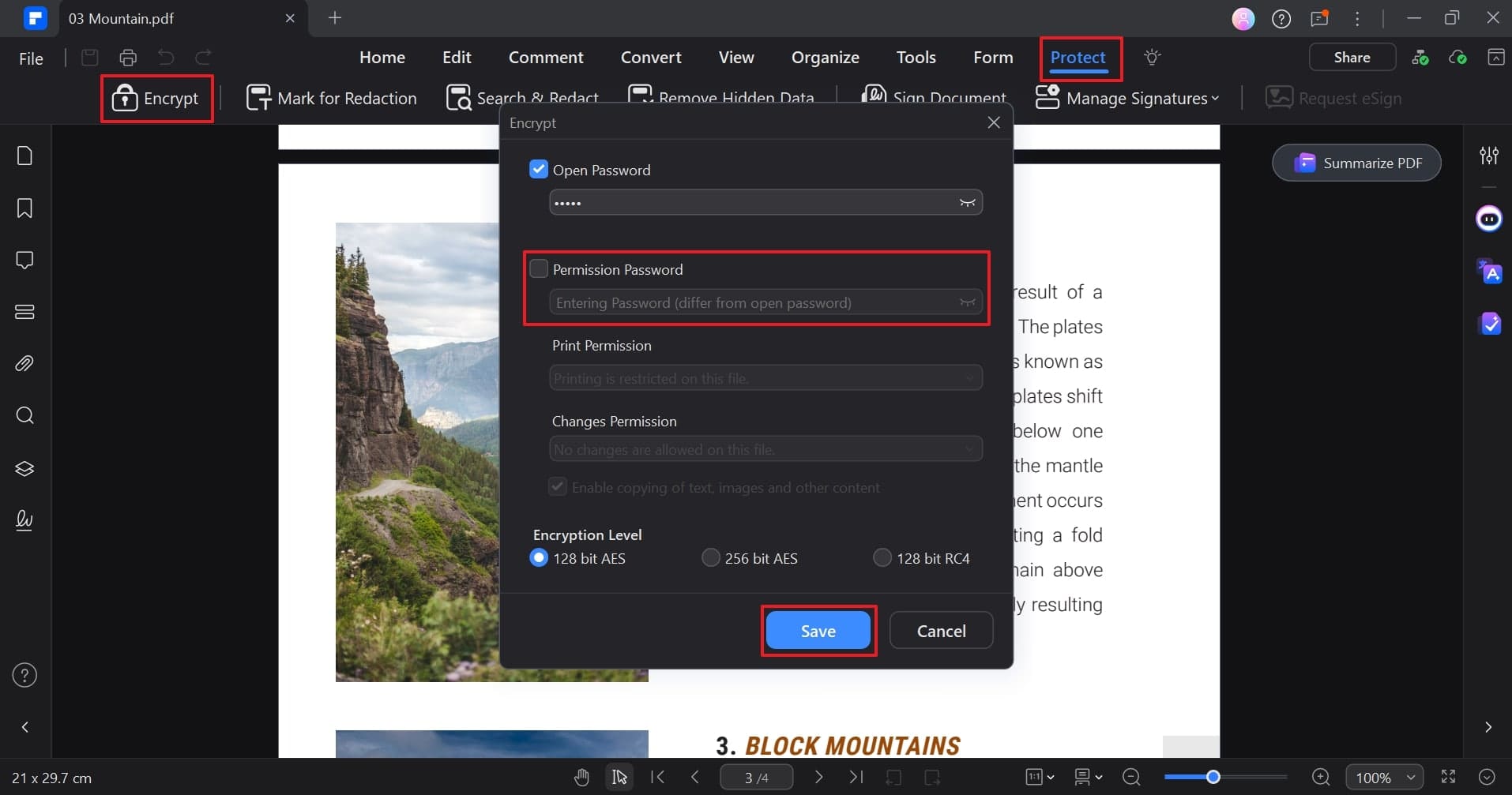Open the attachments paperclip panel

pos(24,364)
